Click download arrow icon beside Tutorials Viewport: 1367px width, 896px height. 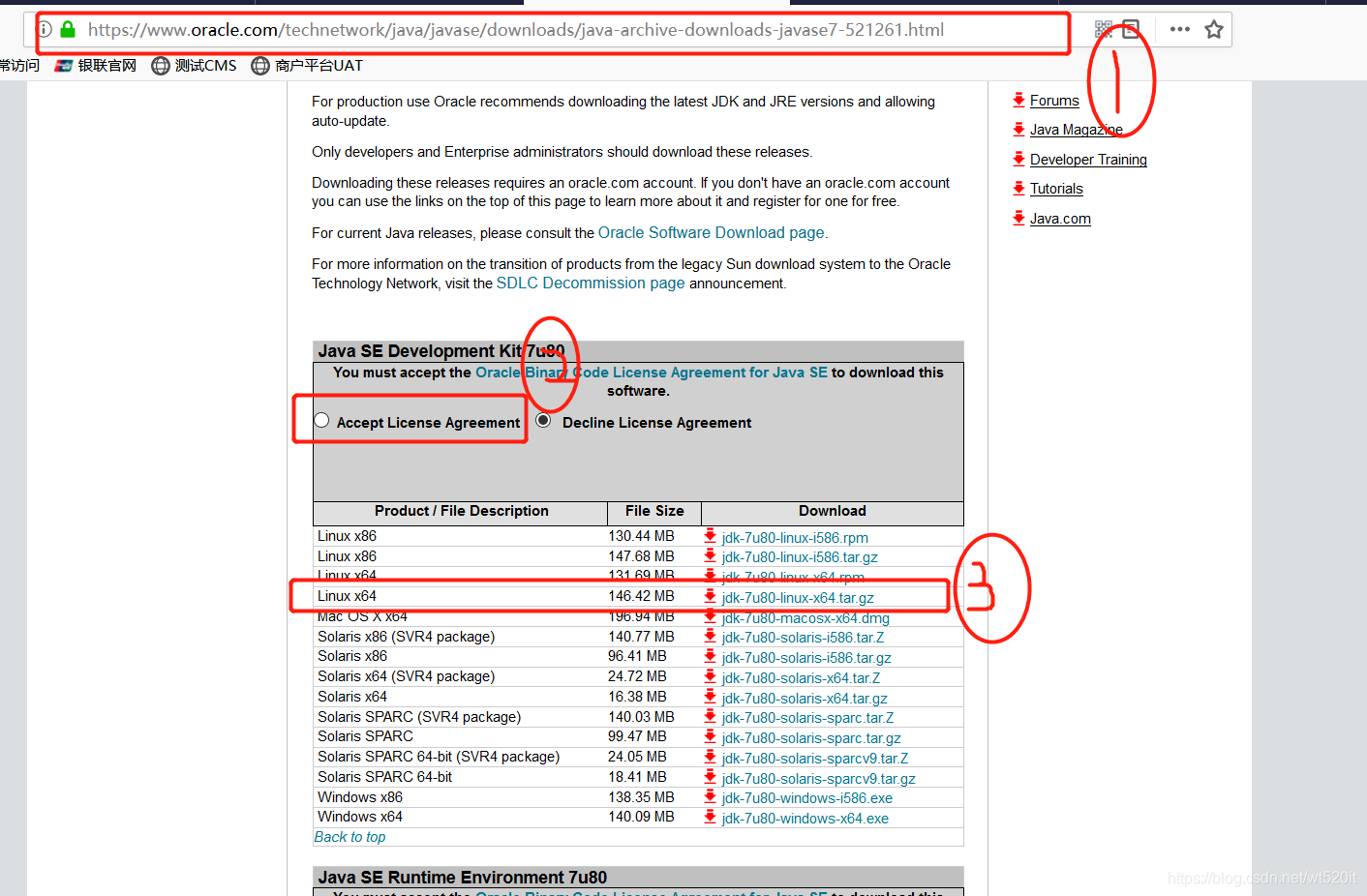coord(1018,188)
